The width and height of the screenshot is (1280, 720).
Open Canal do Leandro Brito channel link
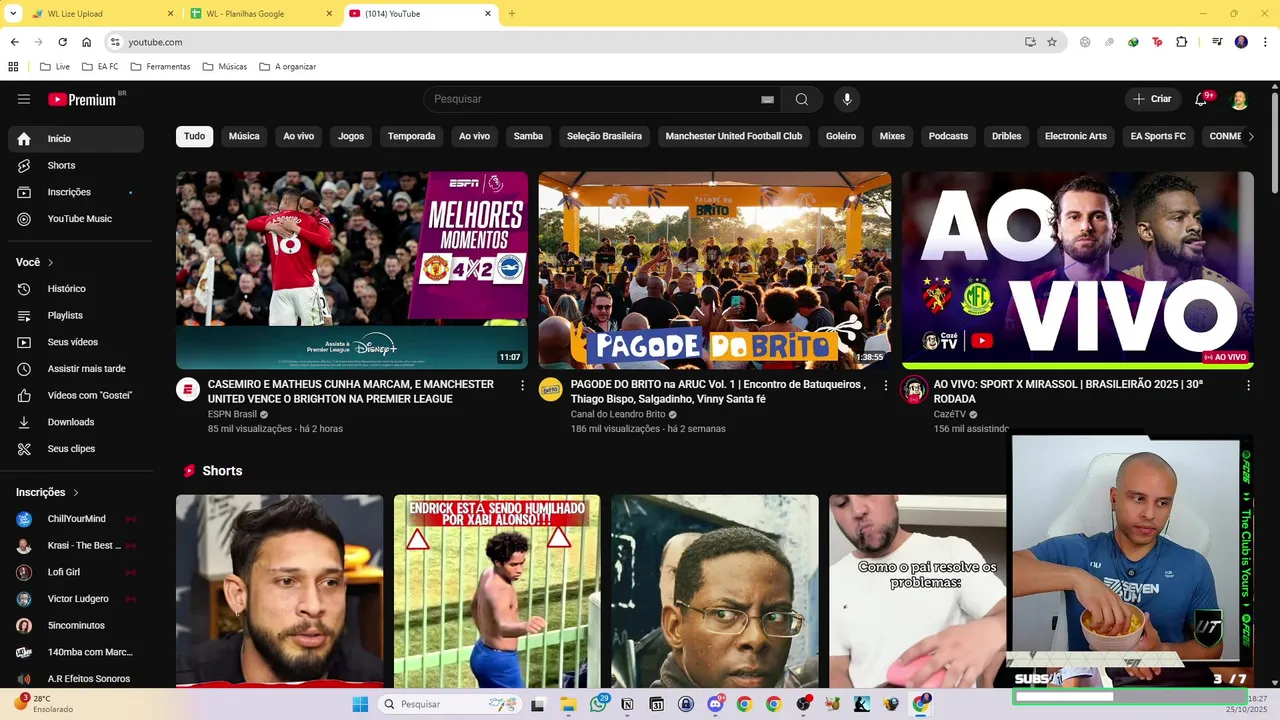(x=618, y=414)
